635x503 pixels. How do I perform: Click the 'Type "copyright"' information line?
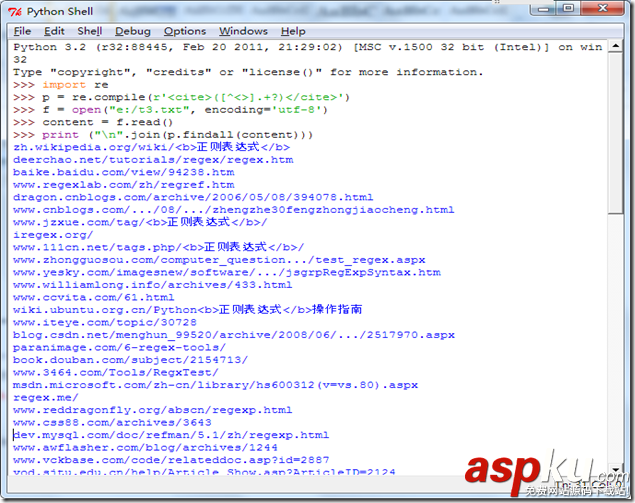(248, 72)
